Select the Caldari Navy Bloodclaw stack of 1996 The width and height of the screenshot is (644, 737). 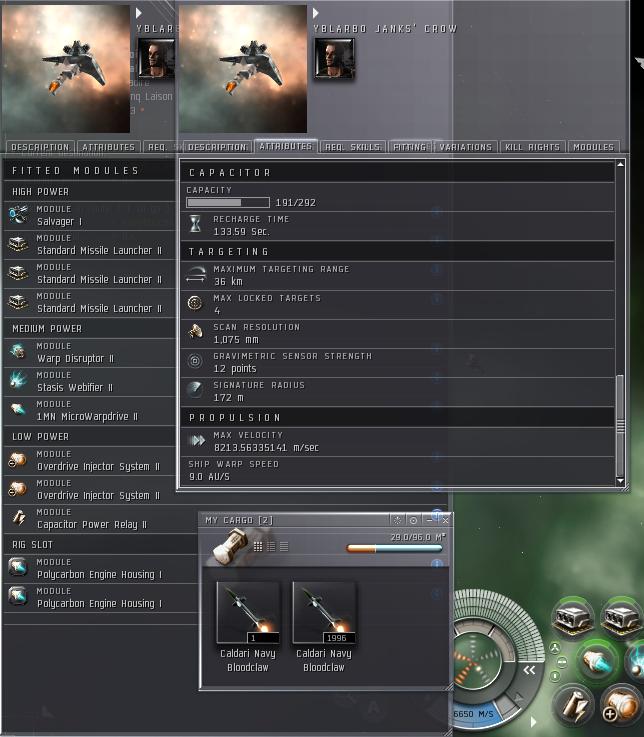pyautogui.click(x=323, y=612)
